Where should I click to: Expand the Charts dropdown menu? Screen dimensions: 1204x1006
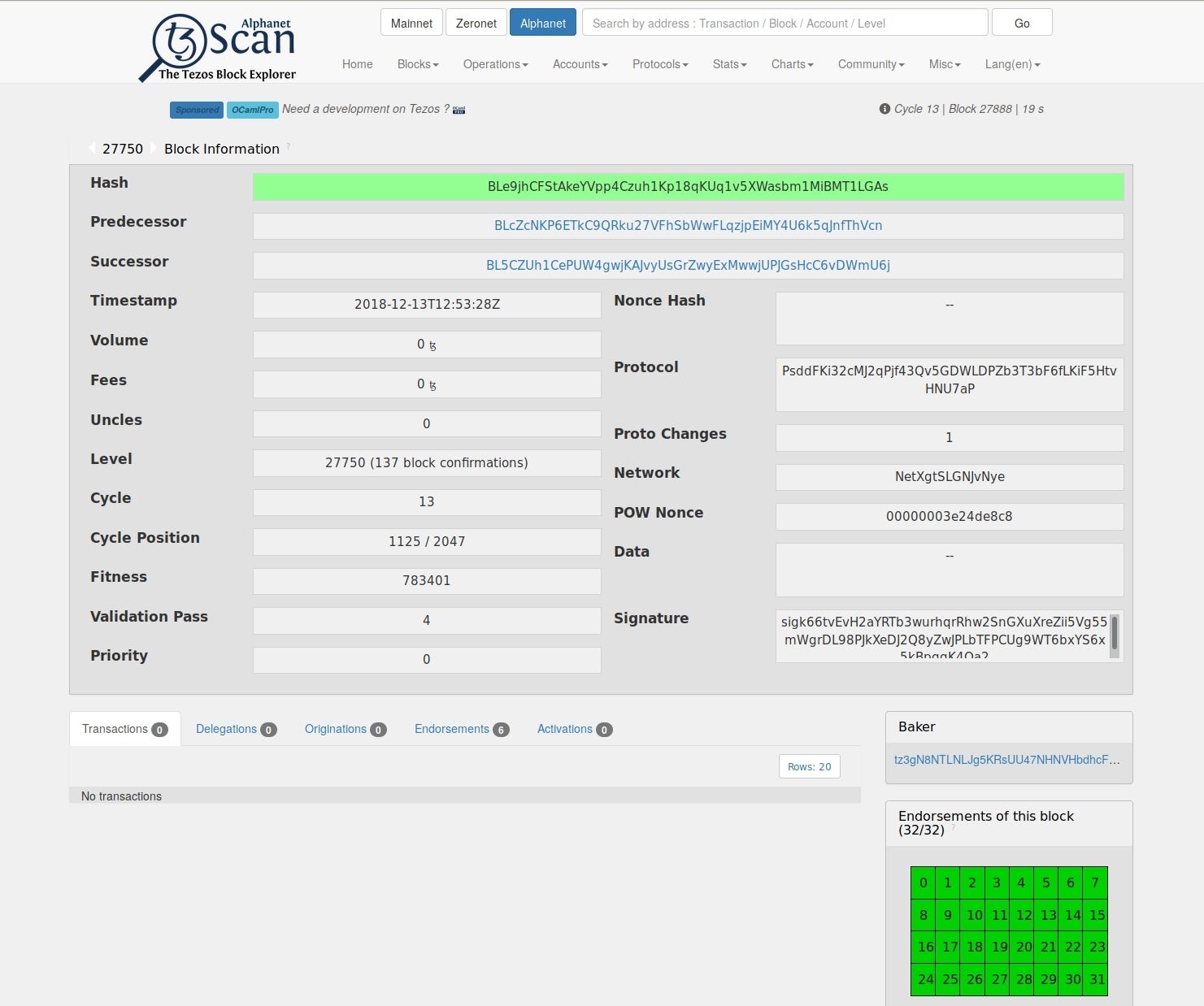[x=792, y=64]
